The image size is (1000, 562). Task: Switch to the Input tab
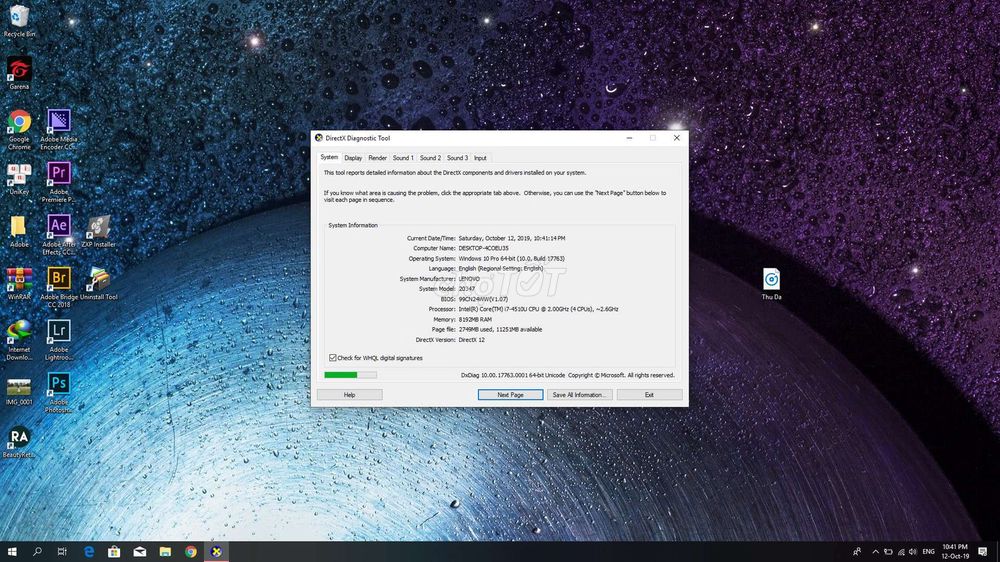(x=480, y=158)
